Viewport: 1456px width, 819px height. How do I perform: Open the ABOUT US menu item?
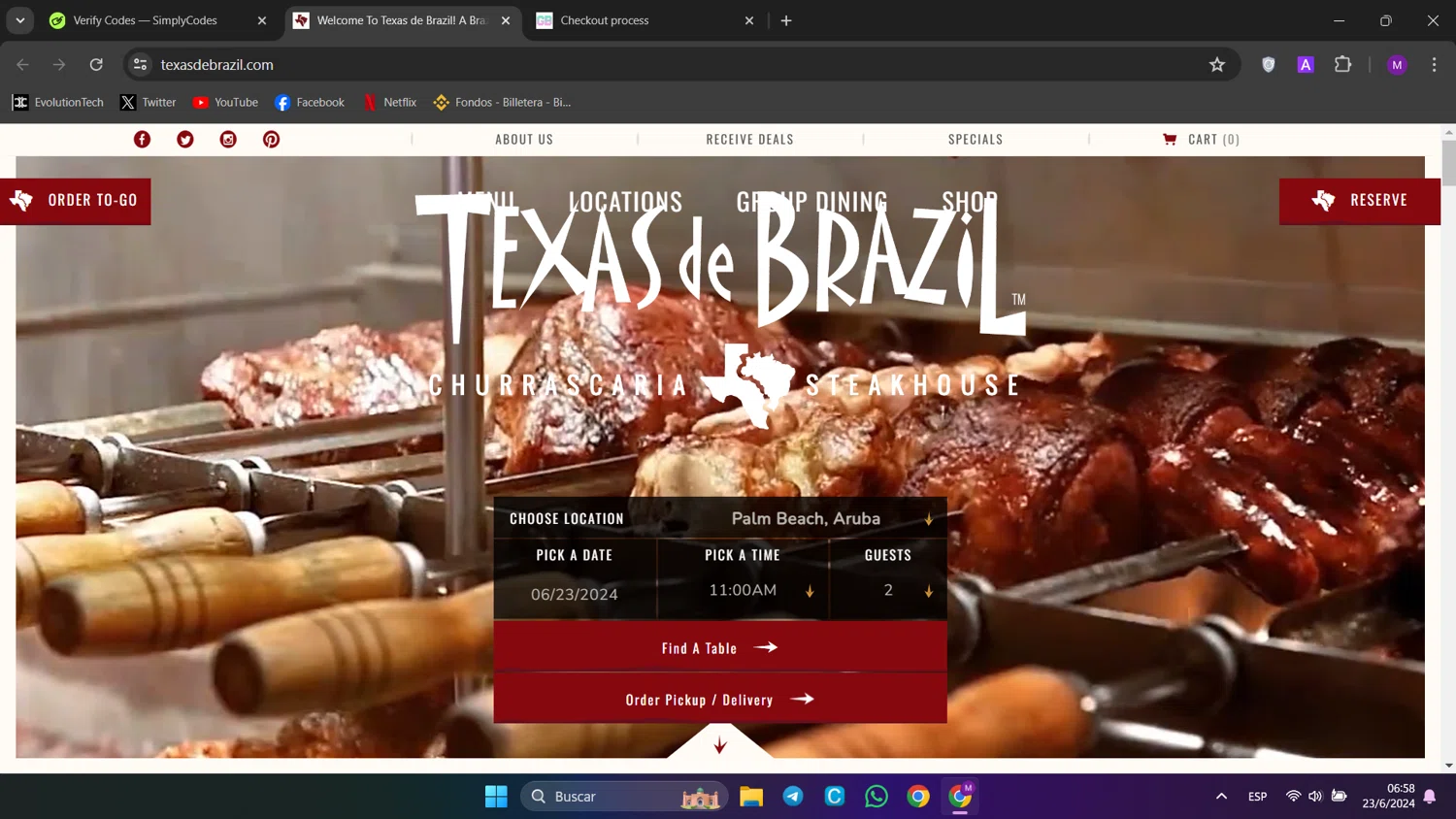[524, 140]
